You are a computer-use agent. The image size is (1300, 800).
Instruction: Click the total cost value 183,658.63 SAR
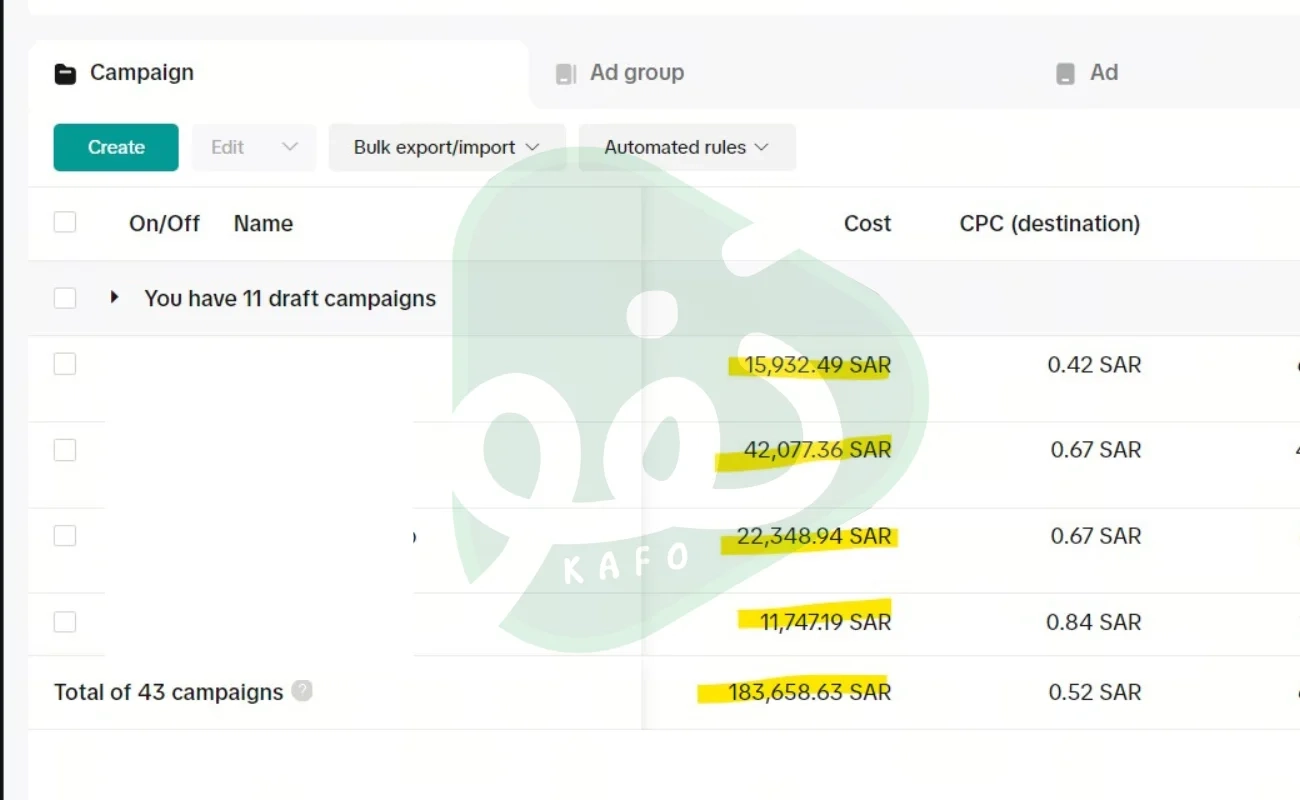click(809, 692)
